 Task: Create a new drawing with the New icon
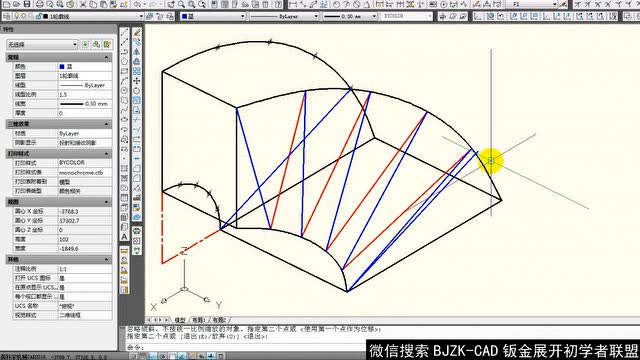pyautogui.click(x=7, y=4)
